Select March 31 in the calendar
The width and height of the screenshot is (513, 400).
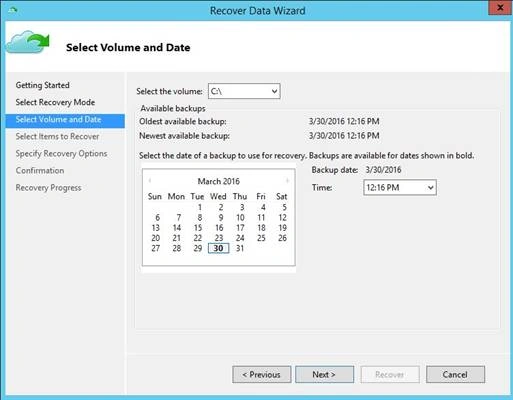(240, 248)
